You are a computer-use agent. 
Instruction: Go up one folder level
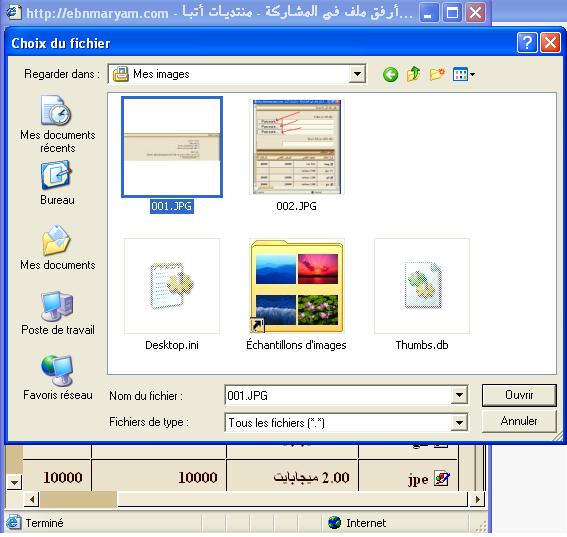coord(413,74)
